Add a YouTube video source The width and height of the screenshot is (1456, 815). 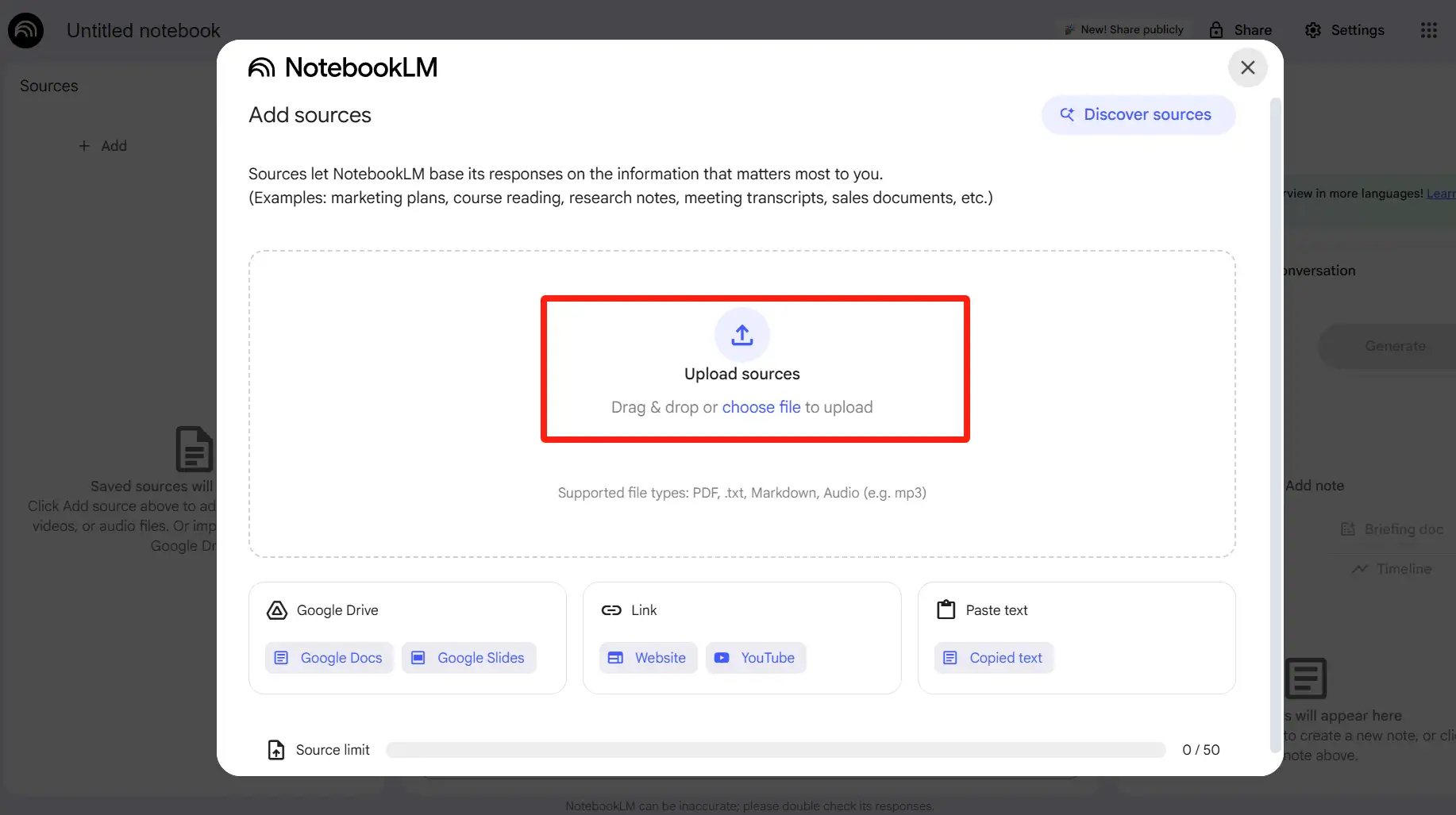click(756, 658)
